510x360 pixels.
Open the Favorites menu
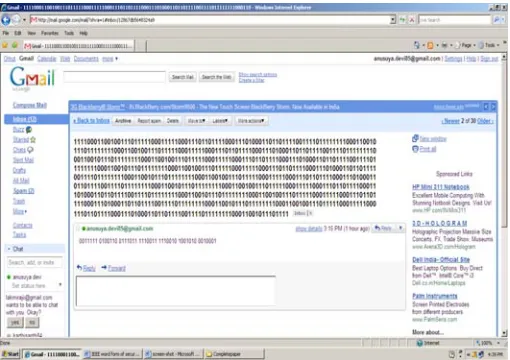coord(50,33)
